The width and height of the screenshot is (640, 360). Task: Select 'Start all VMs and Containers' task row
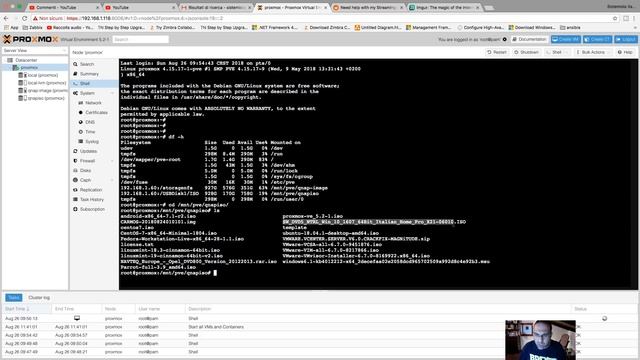pyautogui.click(x=319, y=327)
